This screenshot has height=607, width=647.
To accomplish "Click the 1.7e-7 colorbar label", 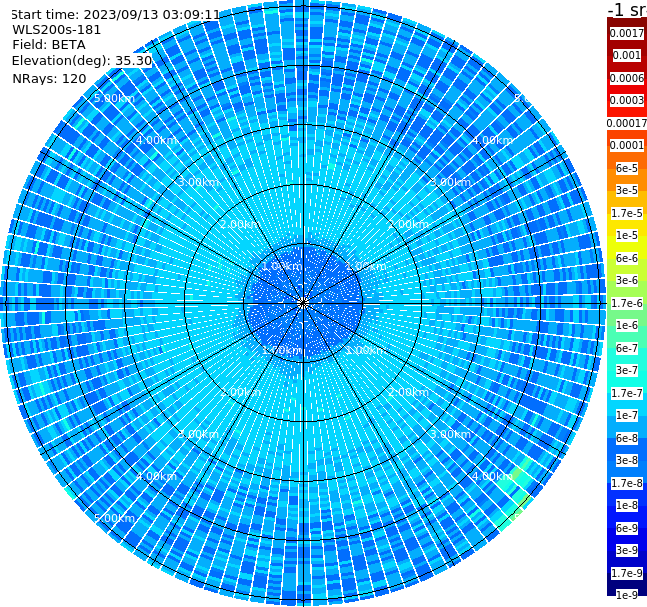I will tap(627, 393).
